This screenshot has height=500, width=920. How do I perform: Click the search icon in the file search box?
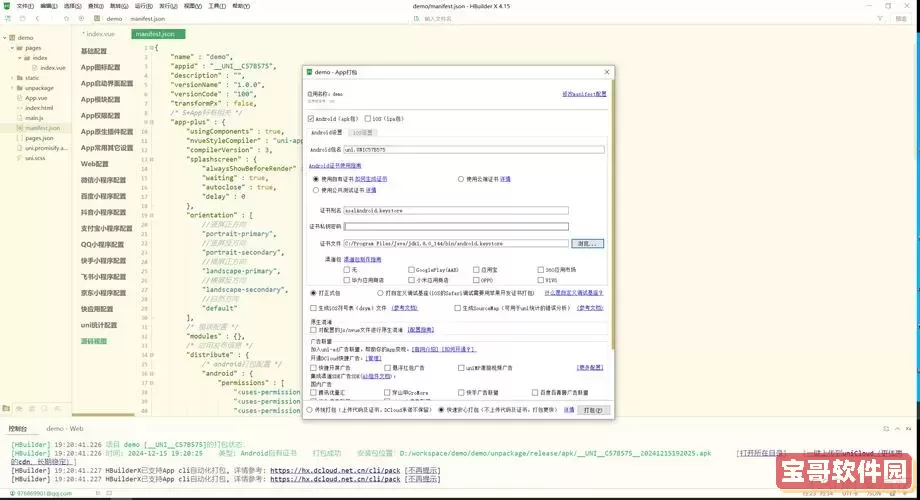point(417,19)
